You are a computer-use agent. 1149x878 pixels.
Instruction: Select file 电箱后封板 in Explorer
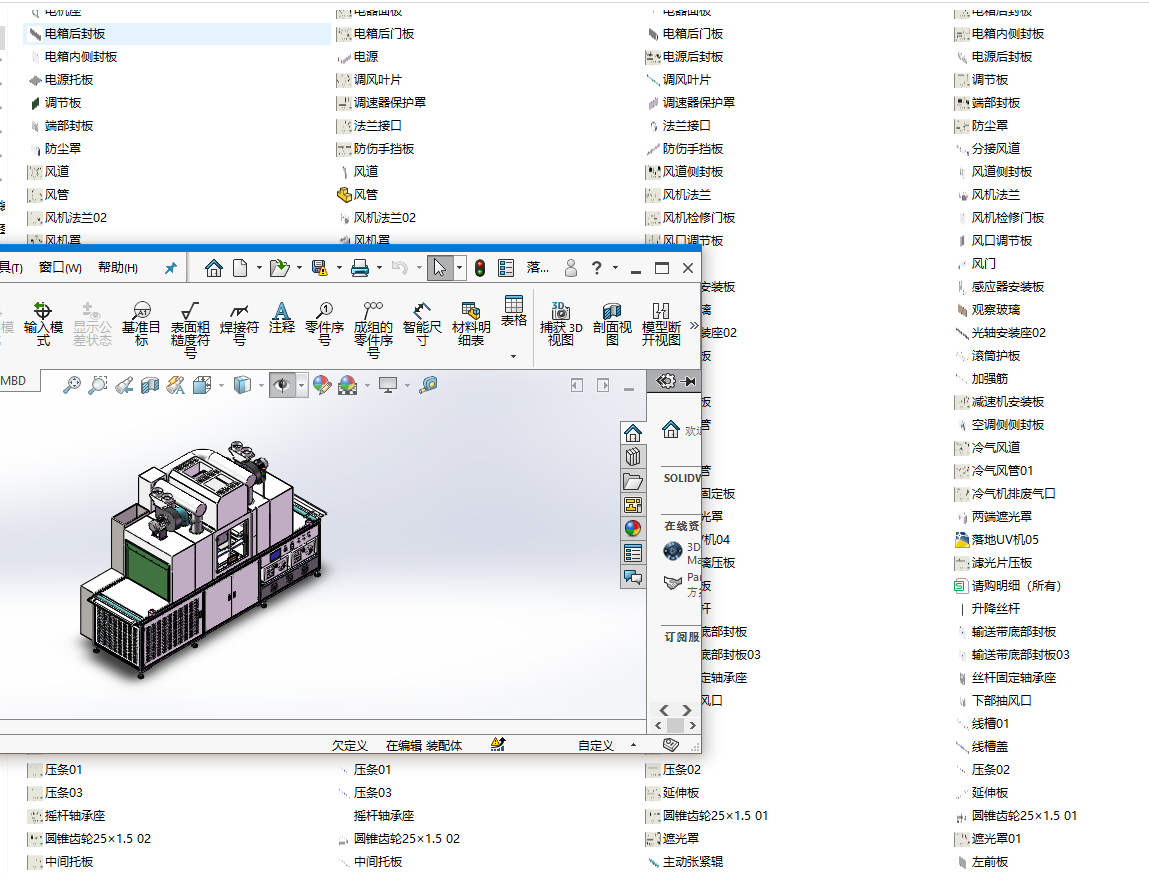pyautogui.click(x=177, y=34)
